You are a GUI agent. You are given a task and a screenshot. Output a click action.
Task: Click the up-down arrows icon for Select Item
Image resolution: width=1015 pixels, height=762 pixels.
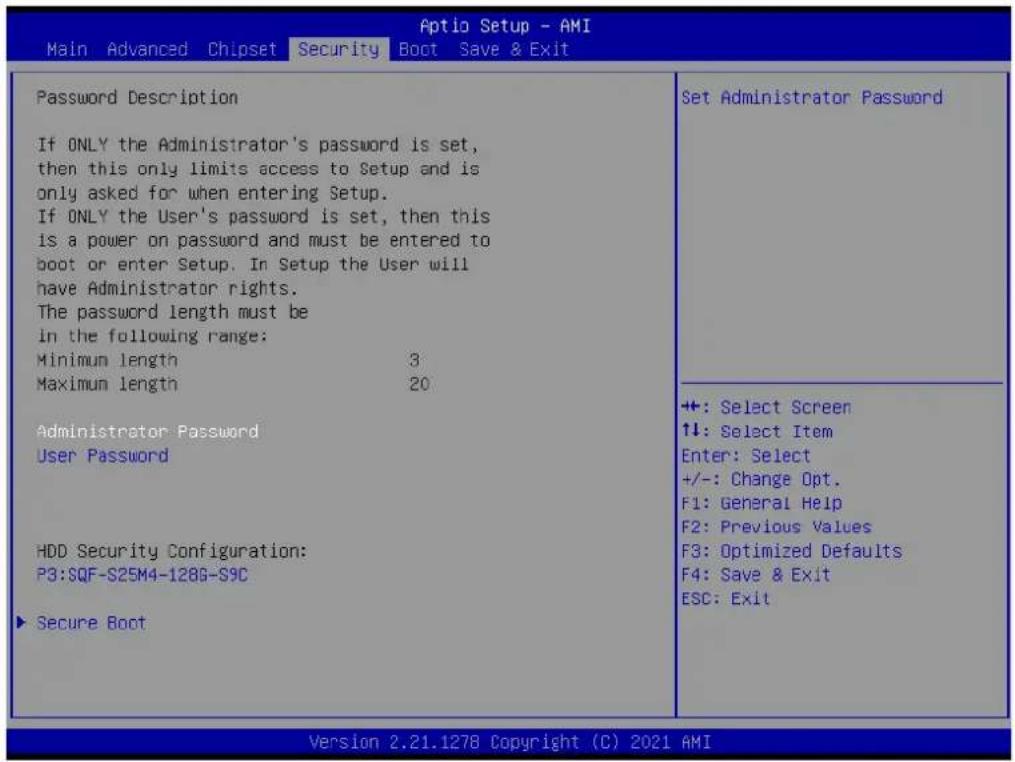pyautogui.click(x=691, y=431)
